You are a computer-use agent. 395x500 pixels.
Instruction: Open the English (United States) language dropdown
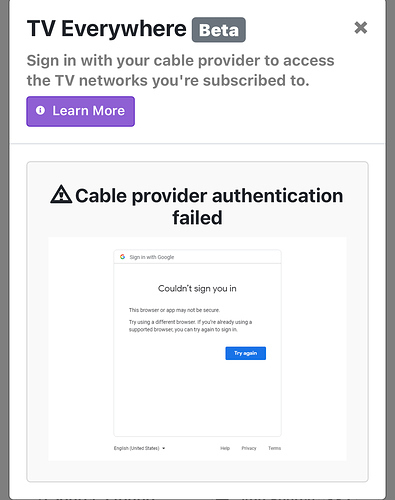(x=139, y=448)
